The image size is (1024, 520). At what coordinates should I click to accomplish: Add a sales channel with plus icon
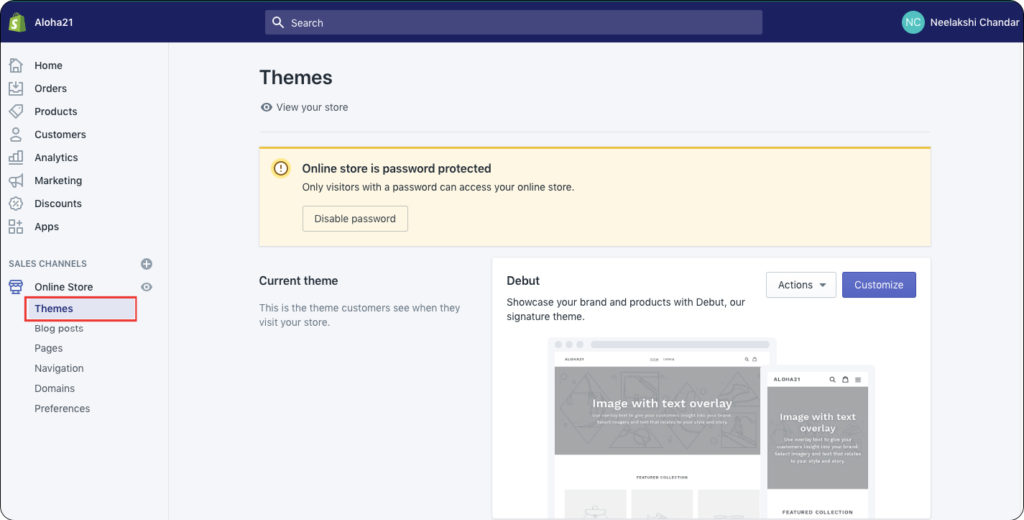(x=146, y=264)
